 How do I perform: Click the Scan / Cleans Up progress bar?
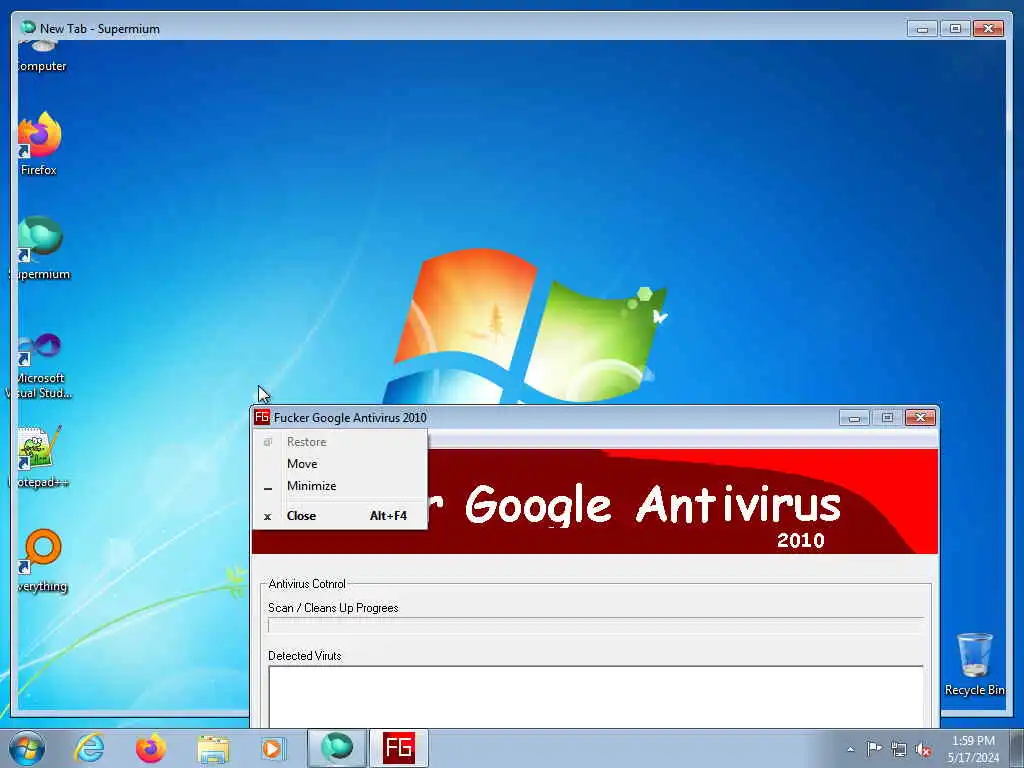[x=596, y=625]
